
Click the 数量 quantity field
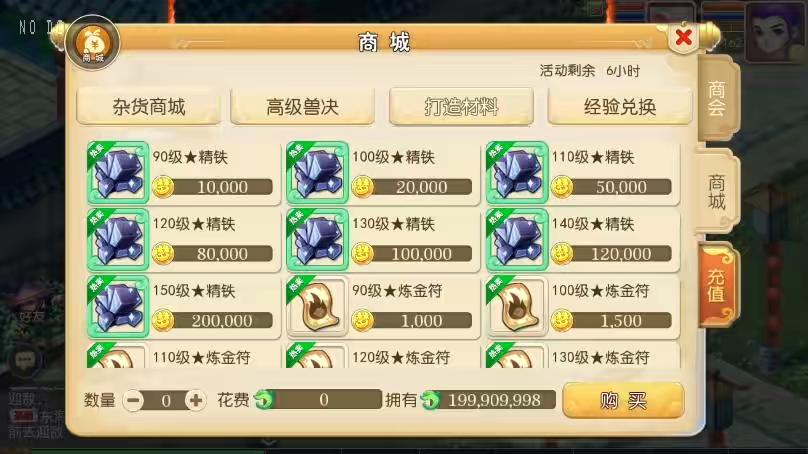[165, 400]
